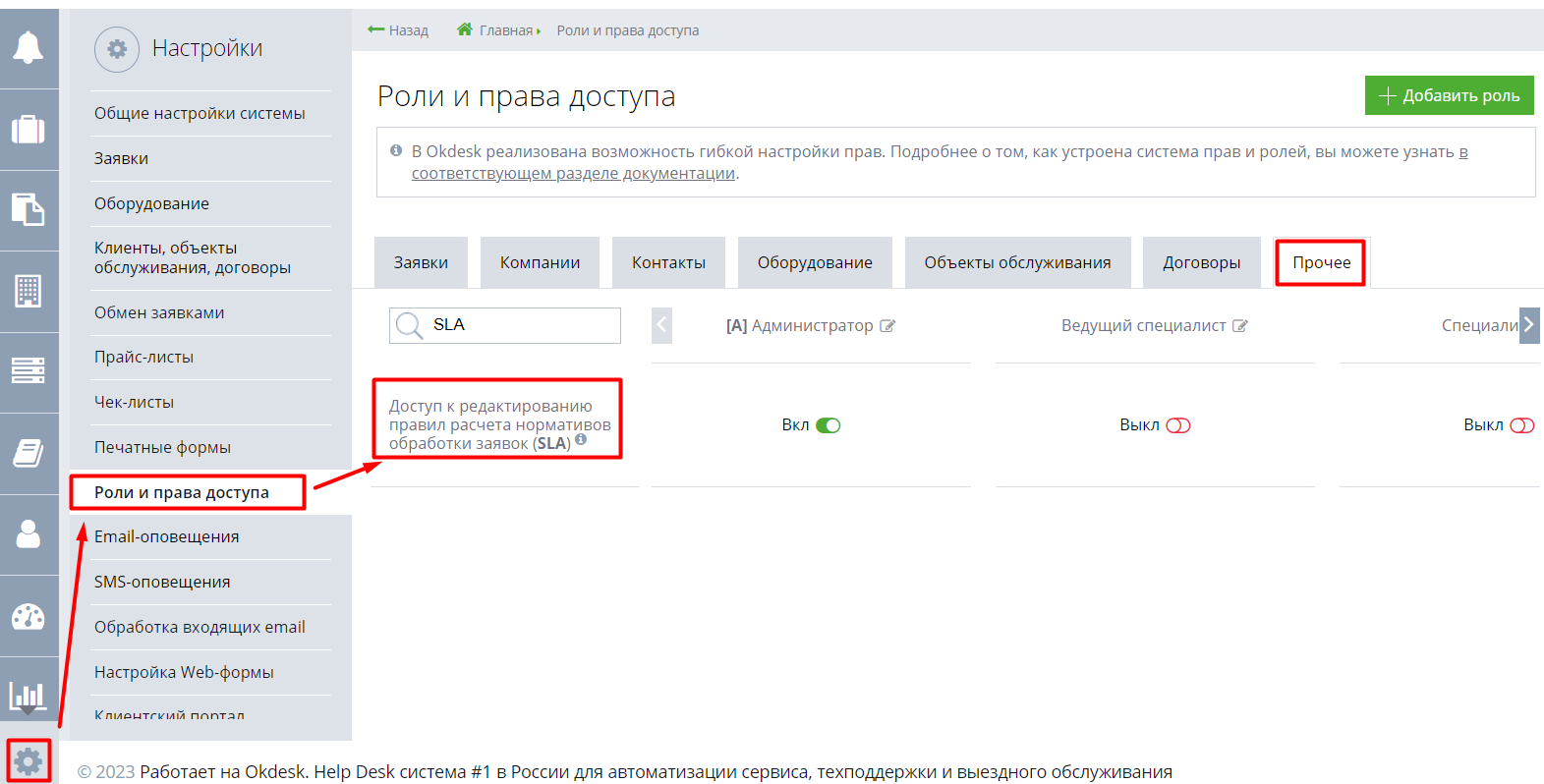Edit the Ведущий специалист role pencil icon
This screenshot has height=784, width=1544.
pyautogui.click(x=1240, y=326)
